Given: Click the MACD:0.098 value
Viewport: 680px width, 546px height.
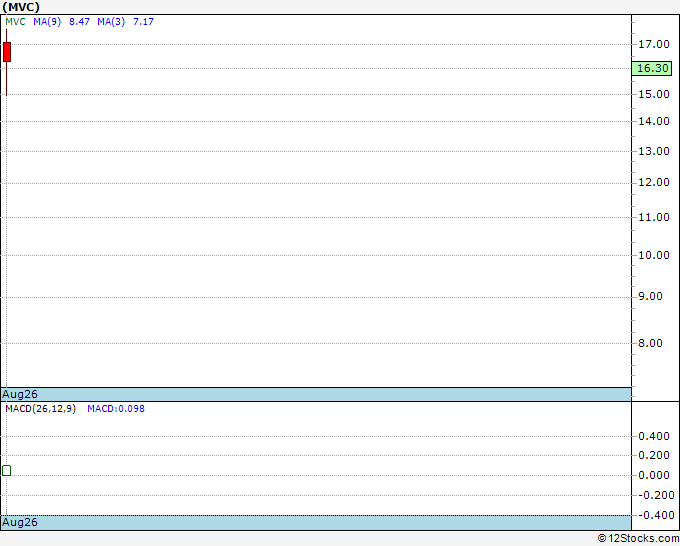Looking at the screenshot, I should point(116,409).
